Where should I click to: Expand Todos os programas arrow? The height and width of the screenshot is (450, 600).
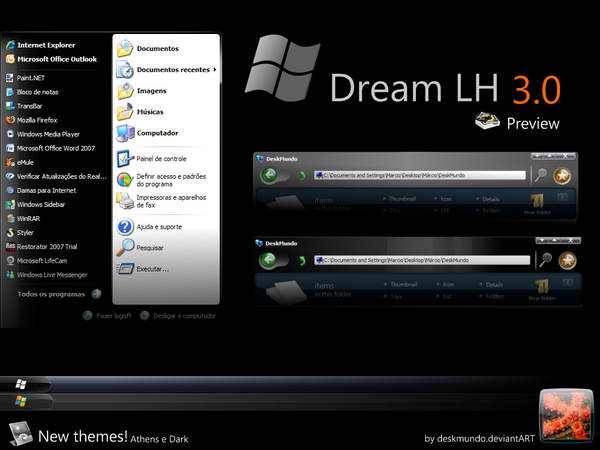(x=96, y=294)
